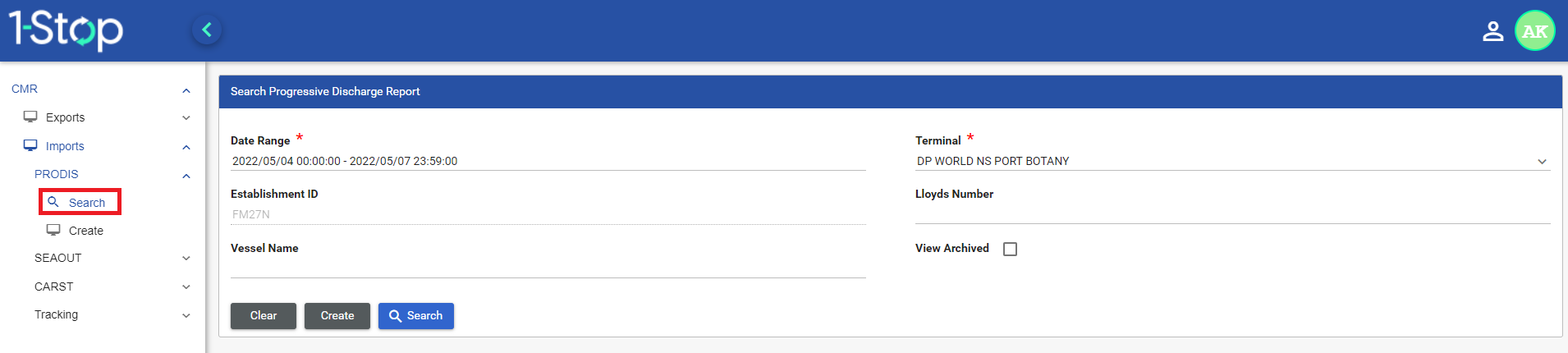Expand the CARST menu section
Viewport: 1568px width, 353px height.
click(186, 287)
